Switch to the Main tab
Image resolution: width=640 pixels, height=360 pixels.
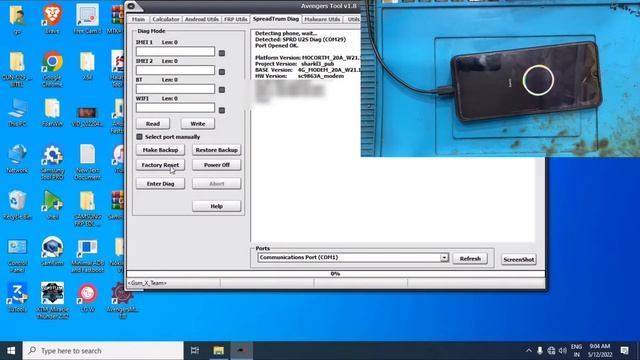pos(138,19)
